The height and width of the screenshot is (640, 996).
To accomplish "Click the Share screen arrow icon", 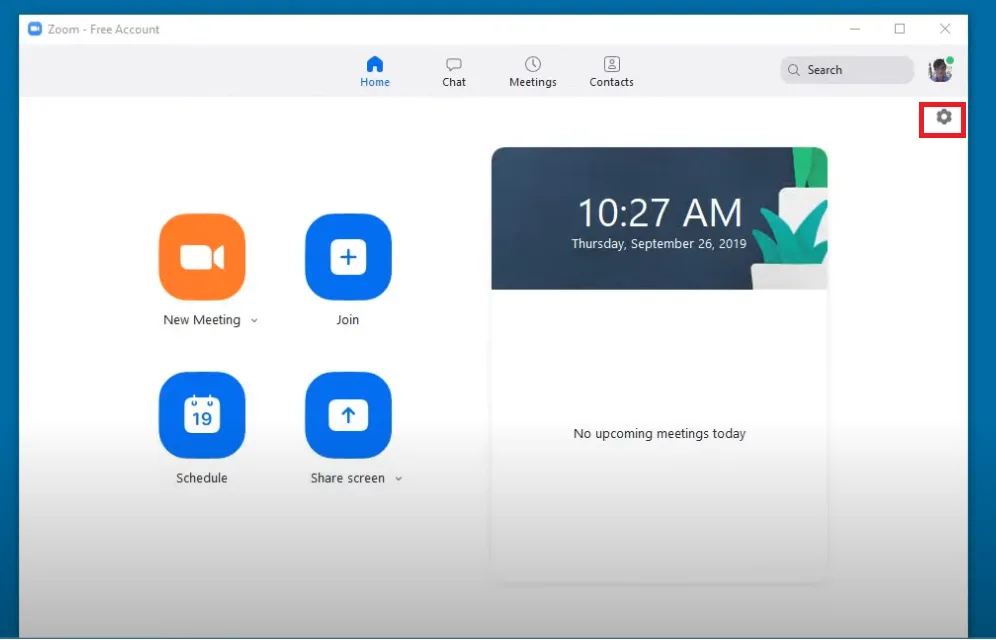I will click(x=348, y=415).
